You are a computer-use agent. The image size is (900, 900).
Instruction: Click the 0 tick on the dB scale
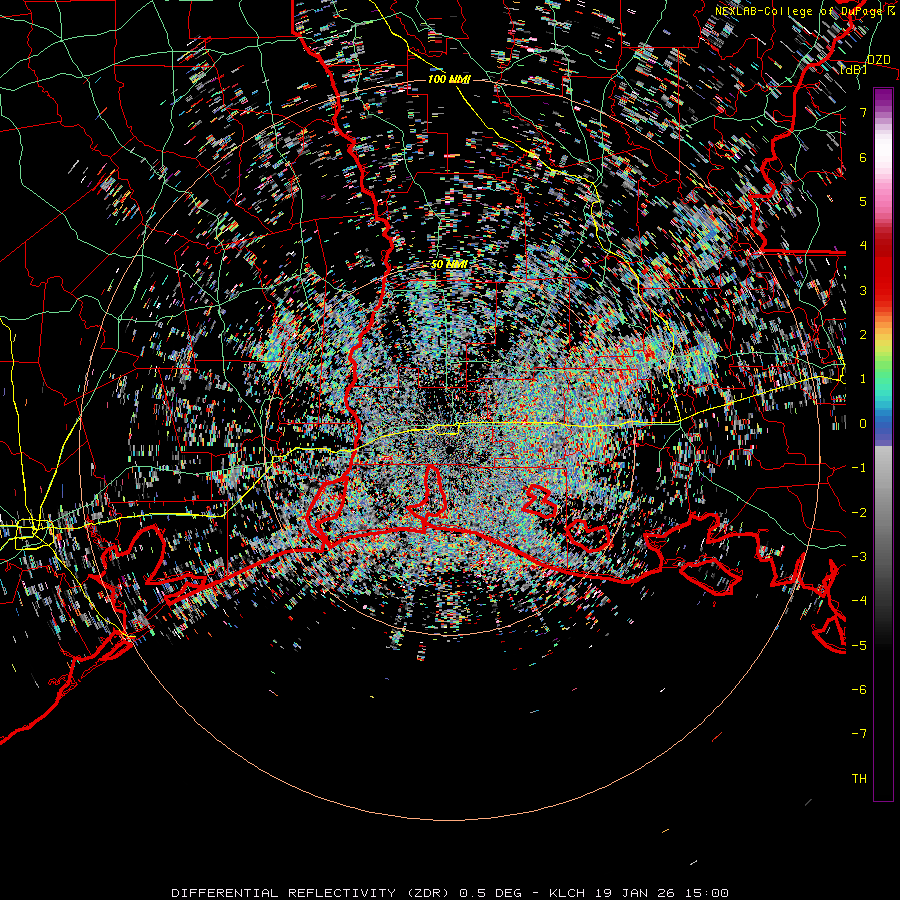[x=863, y=424]
